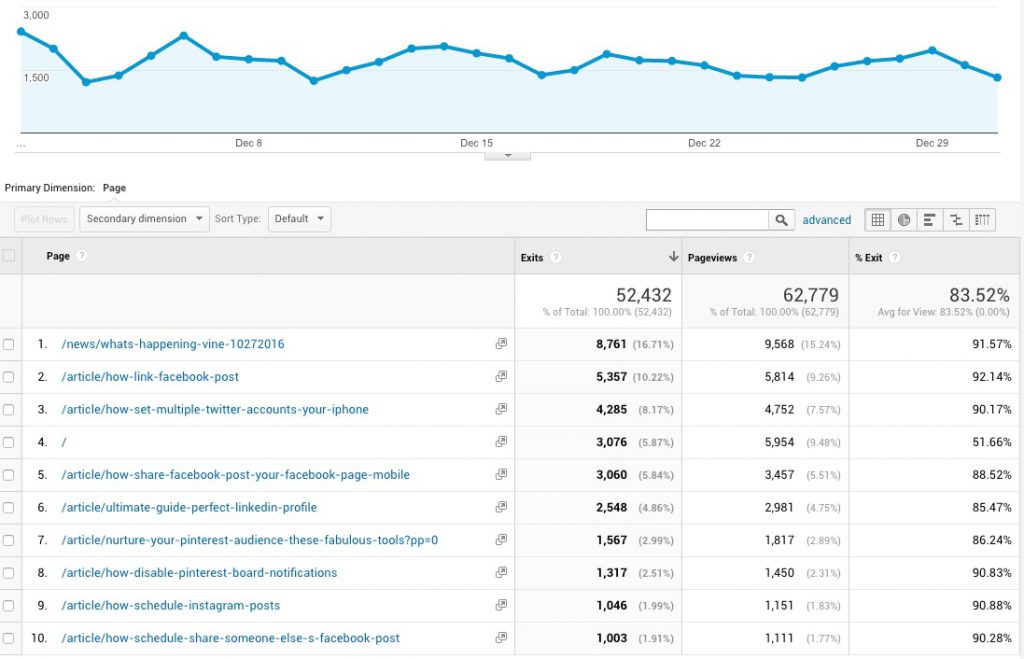Image resolution: width=1024 pixels, height=659 pixels.
Task: Open page 1 vine news link in new window
Action: point(501,344)
